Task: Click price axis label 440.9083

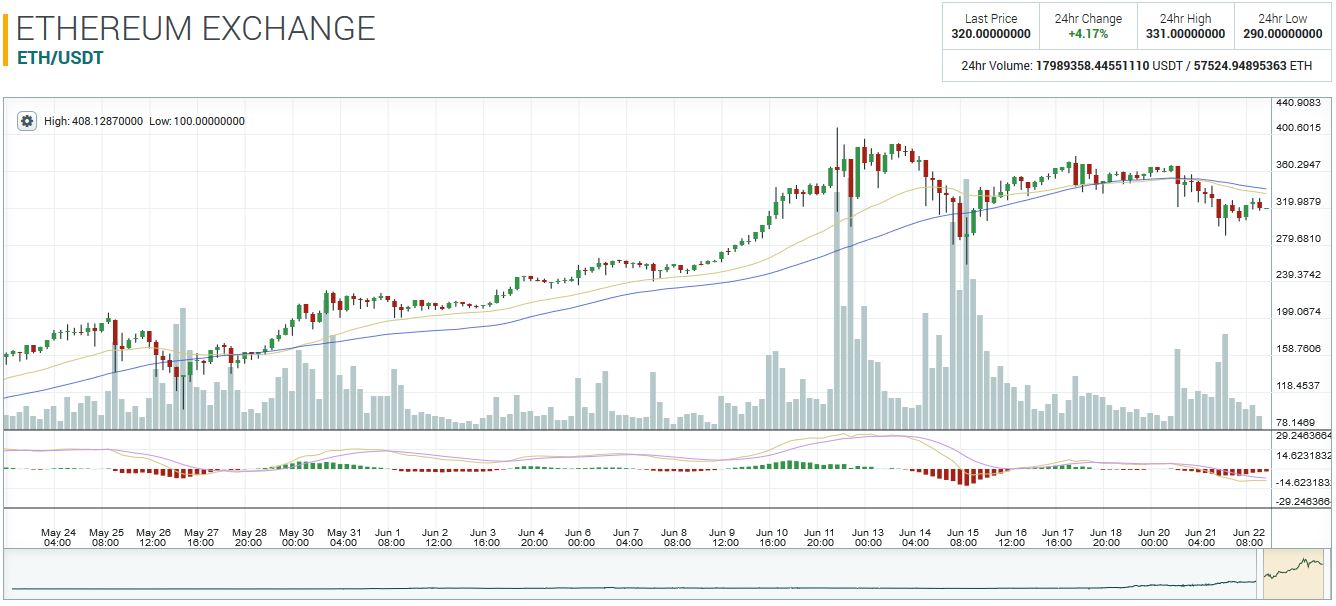Action: click(x=1299, y=103)
